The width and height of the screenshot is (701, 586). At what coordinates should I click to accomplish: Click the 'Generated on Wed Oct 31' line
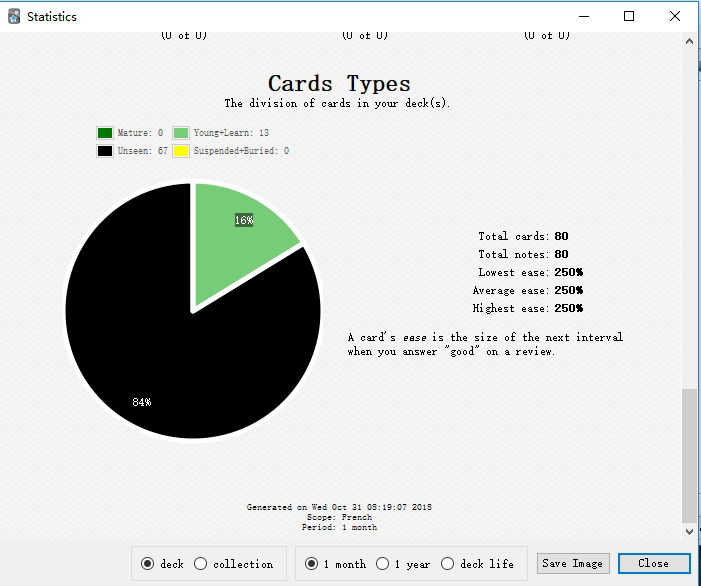[x=339, y=507]
